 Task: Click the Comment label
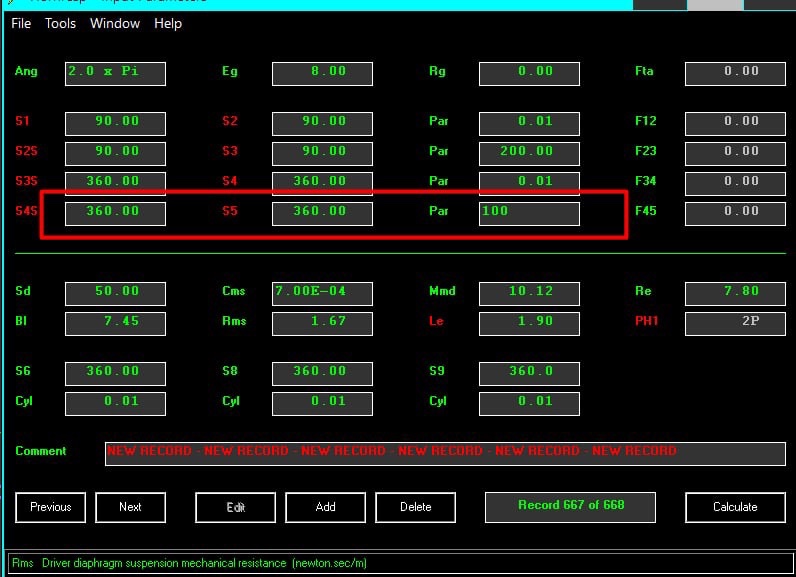(x=41, y=451)
